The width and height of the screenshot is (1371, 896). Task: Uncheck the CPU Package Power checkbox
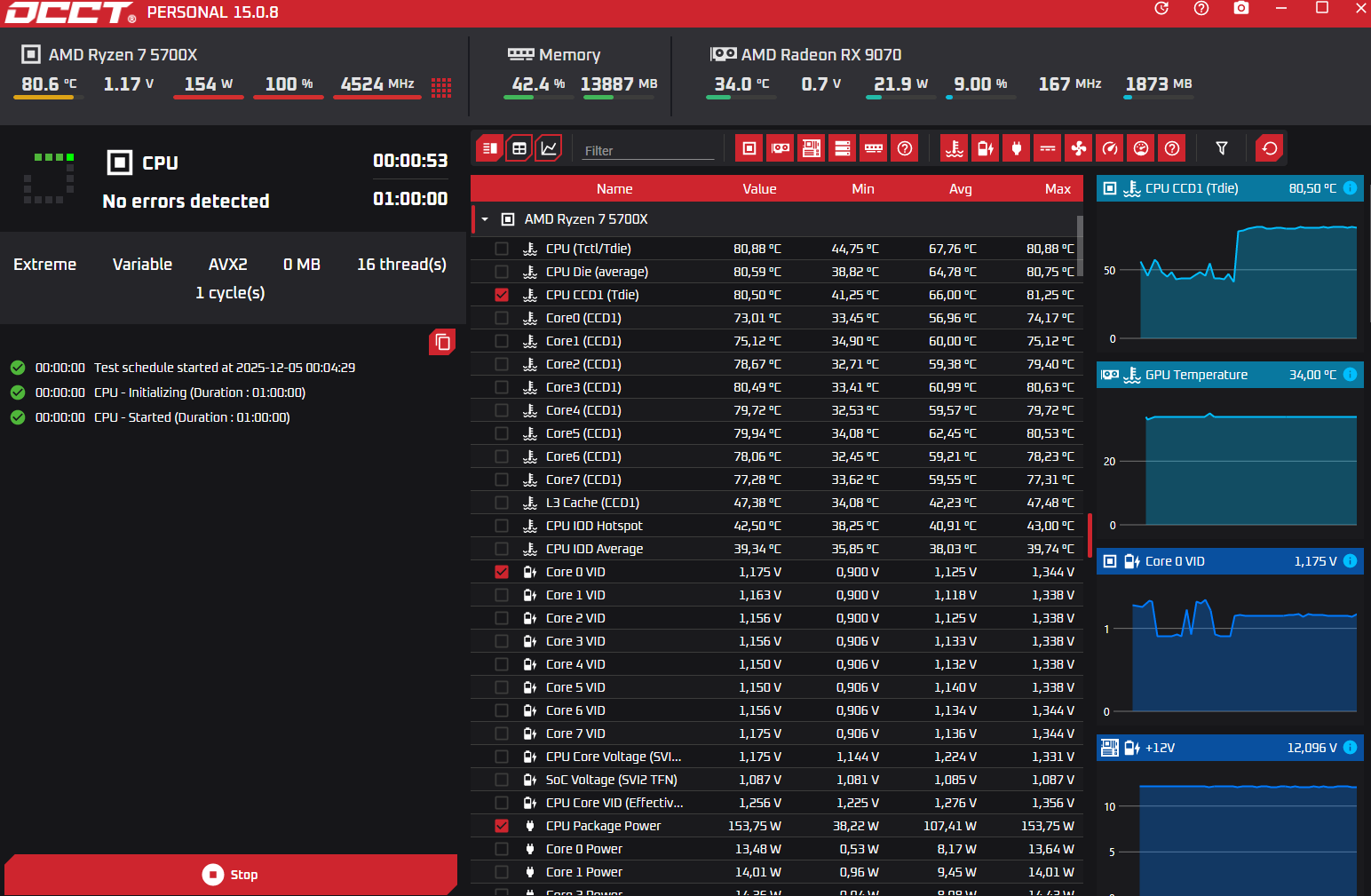pyautogui.click(x=502, y=826)
